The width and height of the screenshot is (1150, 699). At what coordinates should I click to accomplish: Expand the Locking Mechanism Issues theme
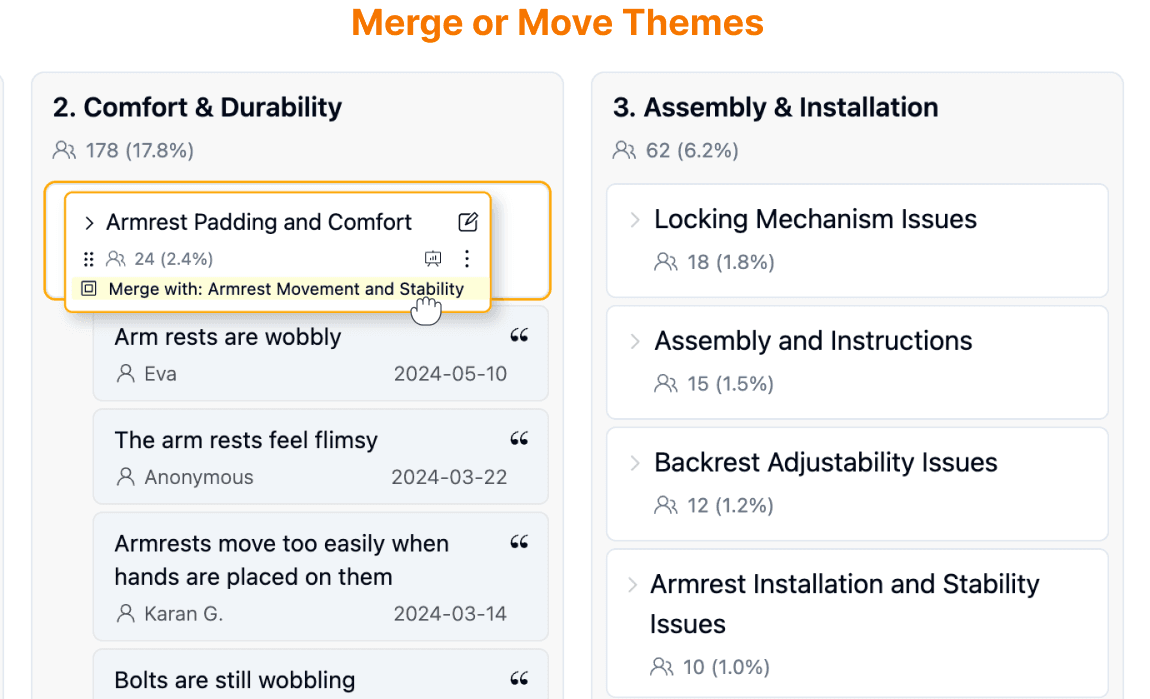click(x=634, y=219)
